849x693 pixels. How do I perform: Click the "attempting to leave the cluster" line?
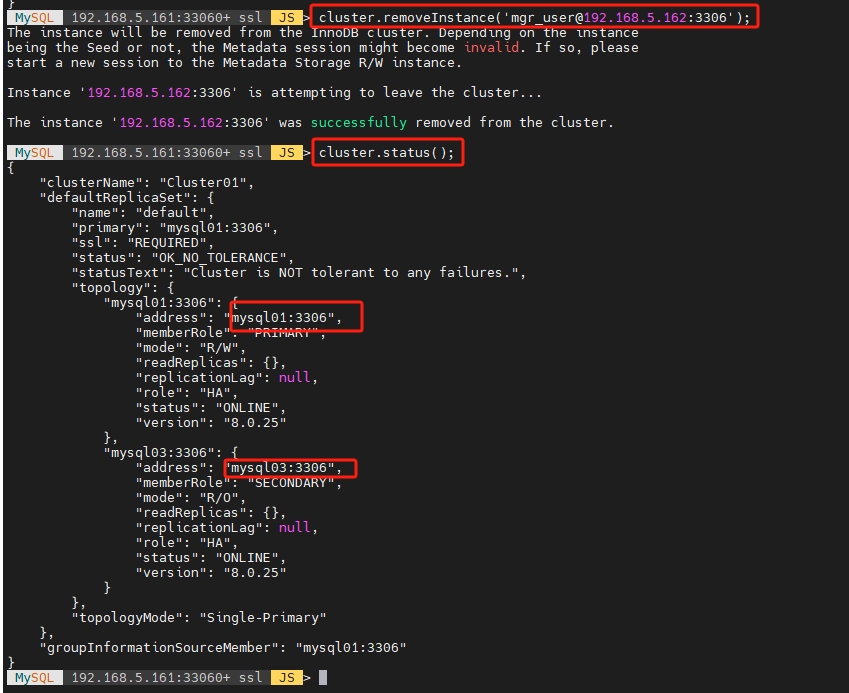(x=275, y=93)
